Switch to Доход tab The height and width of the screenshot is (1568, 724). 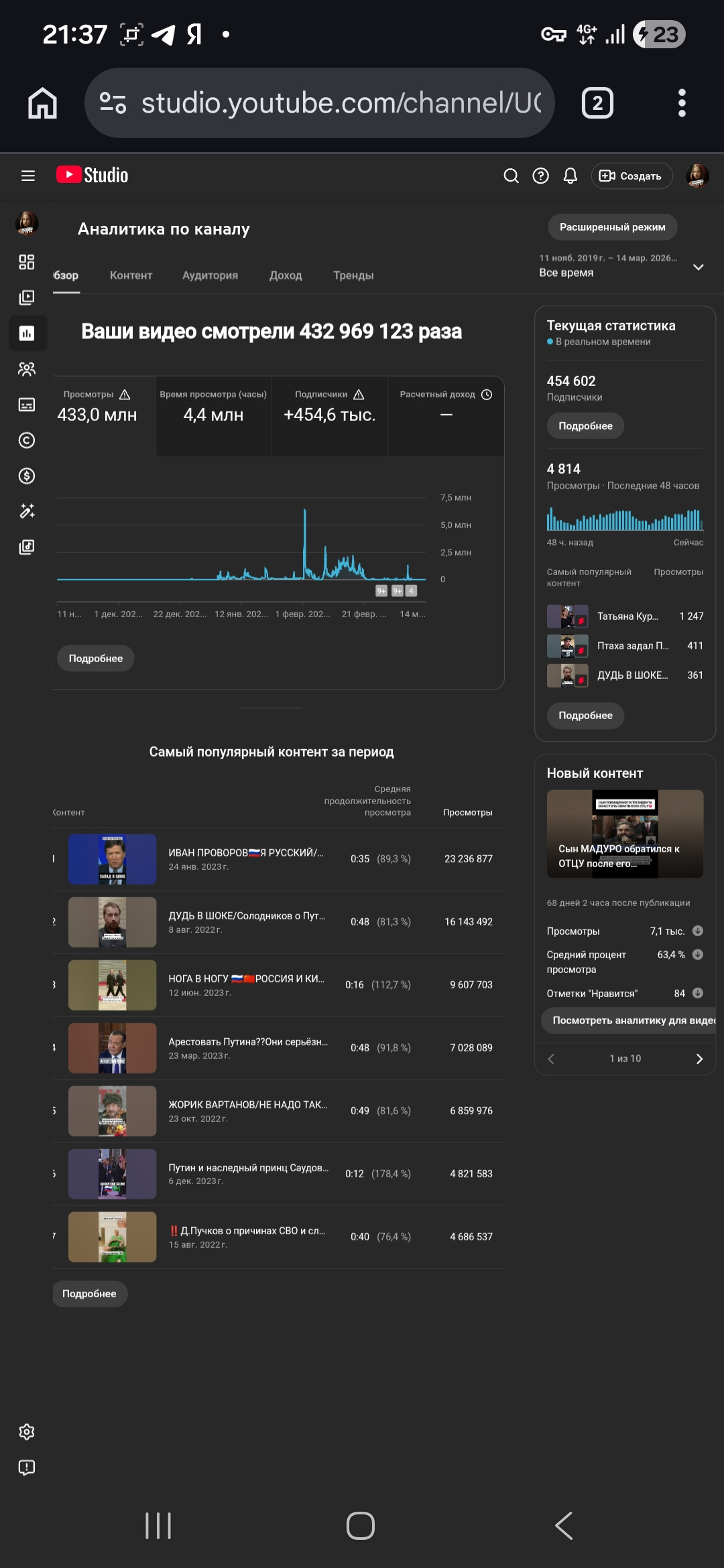[x=286, y=275]
